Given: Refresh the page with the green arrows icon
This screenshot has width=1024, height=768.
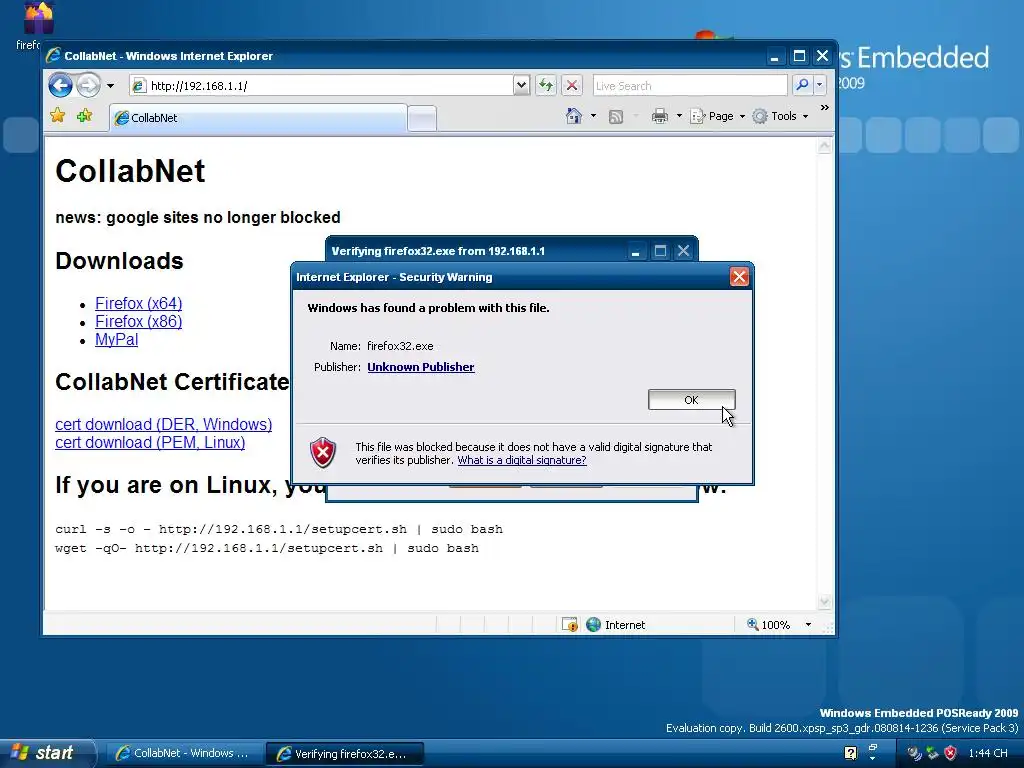Looking at the screenshot, I should point(546,86).
